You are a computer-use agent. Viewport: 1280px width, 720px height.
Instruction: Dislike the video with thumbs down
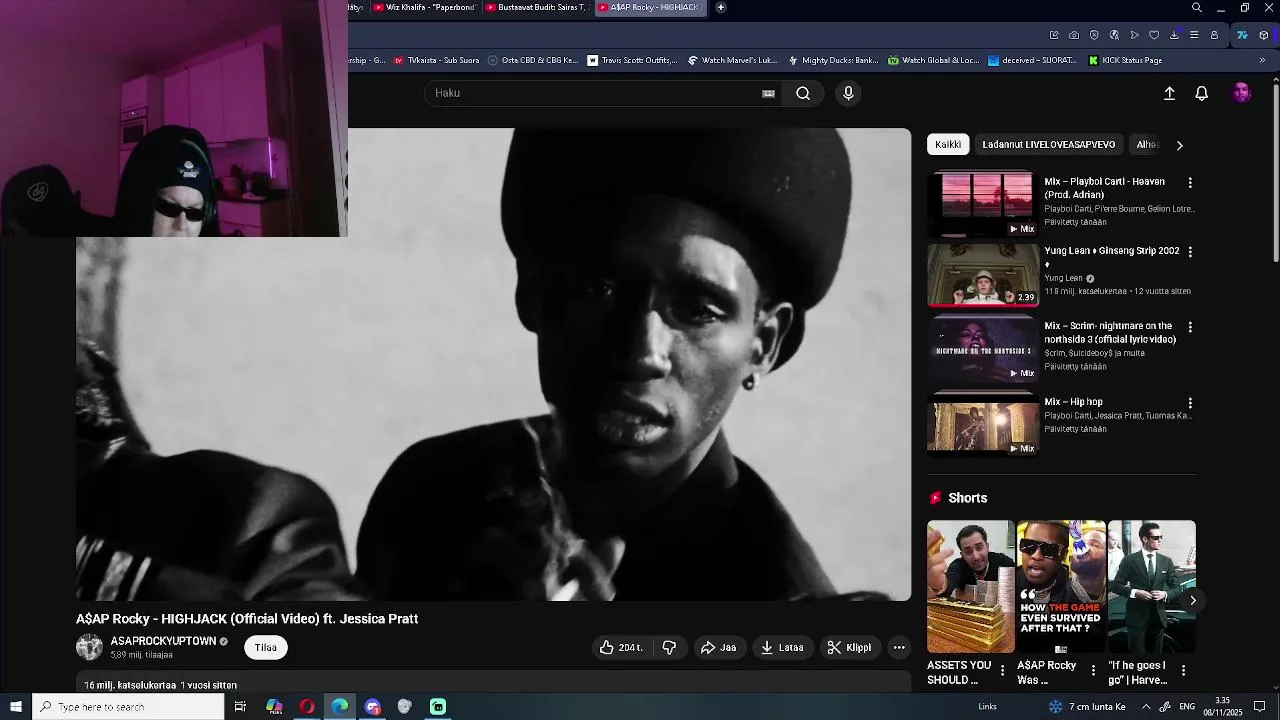[x=669, y=647]
